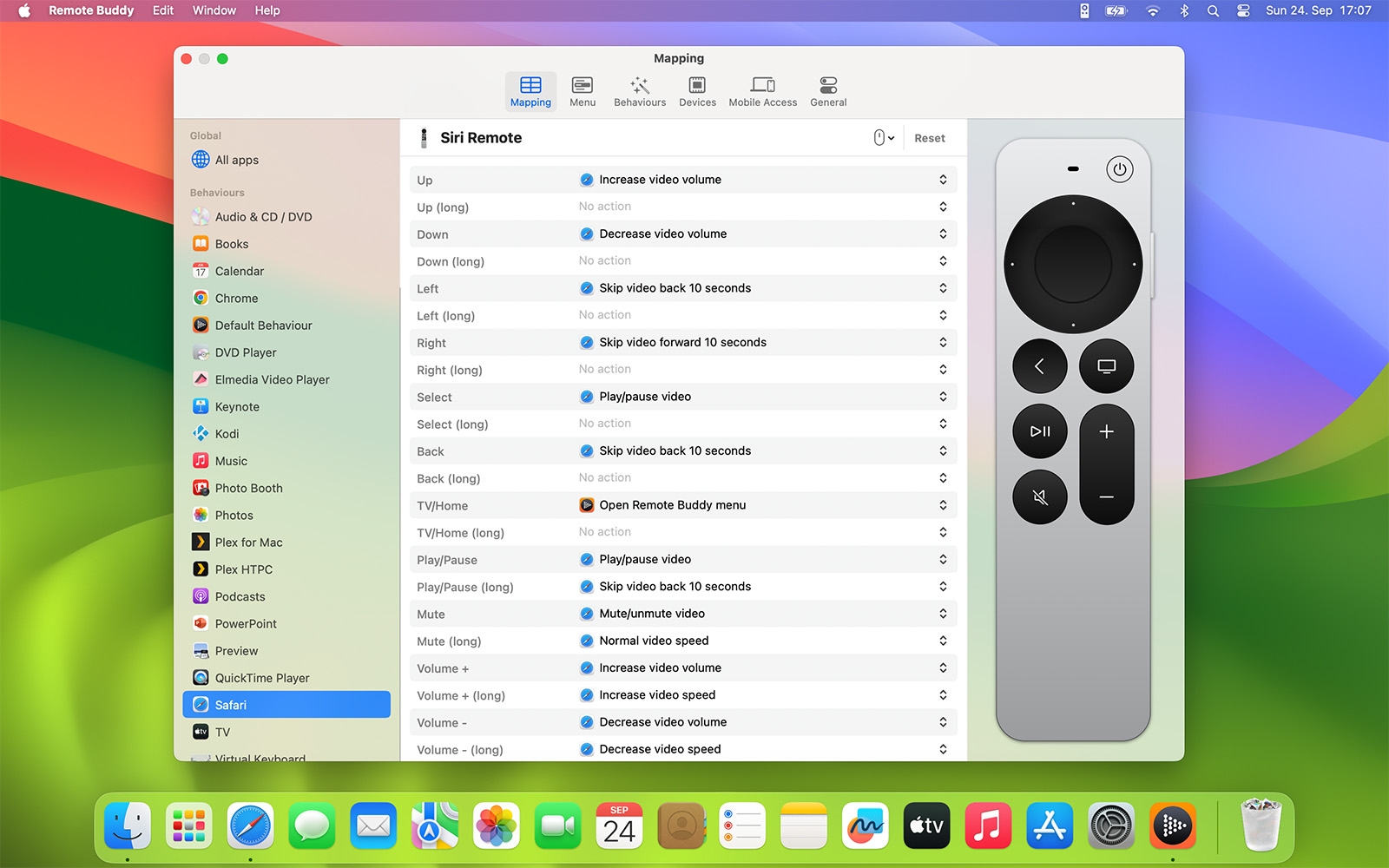This screenshot has height=868, width=1389.
Task: Switch to the Behaviours tab
Action: coord(640,91)
